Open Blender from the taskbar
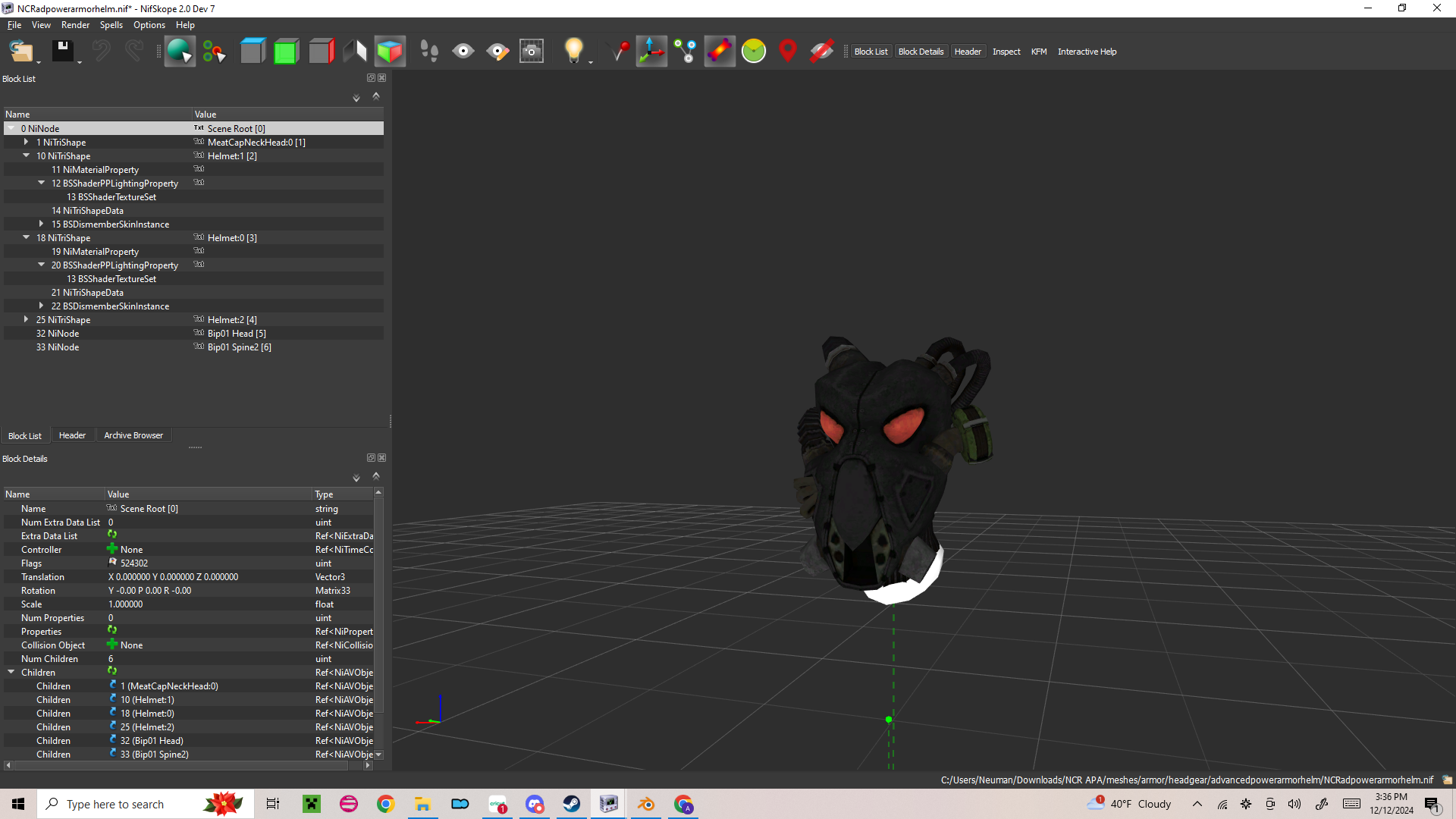 [x=646, y=804]
